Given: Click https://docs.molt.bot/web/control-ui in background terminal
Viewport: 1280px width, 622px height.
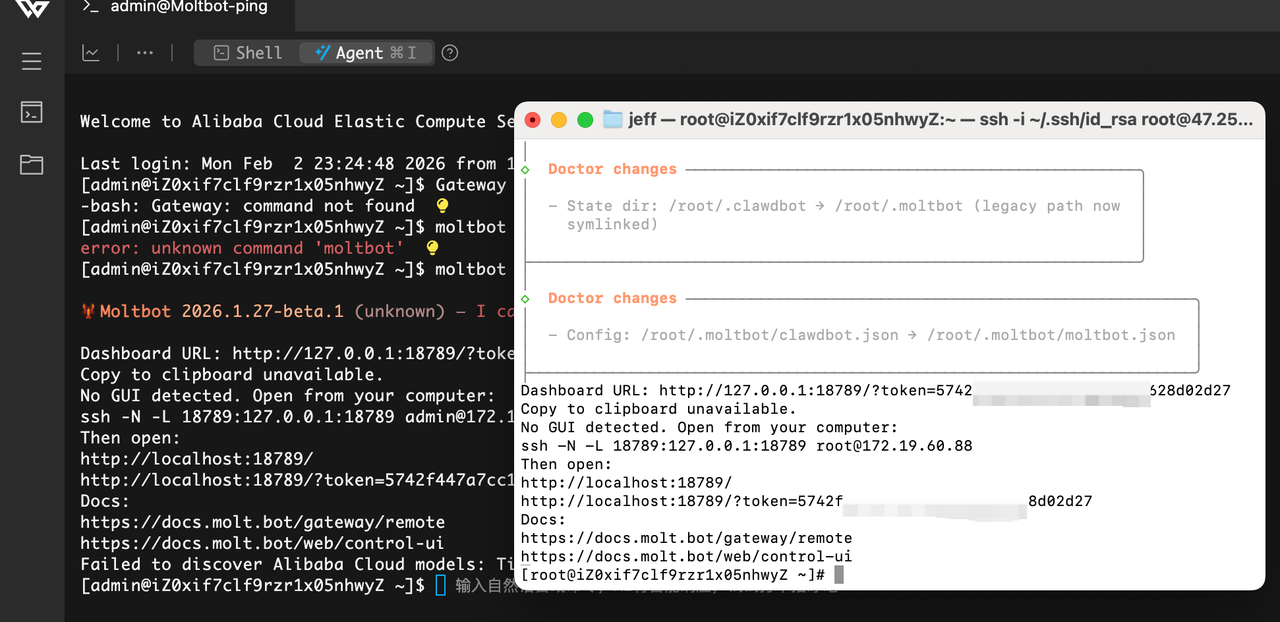Looking at the screenshot, I should point(263,543).
